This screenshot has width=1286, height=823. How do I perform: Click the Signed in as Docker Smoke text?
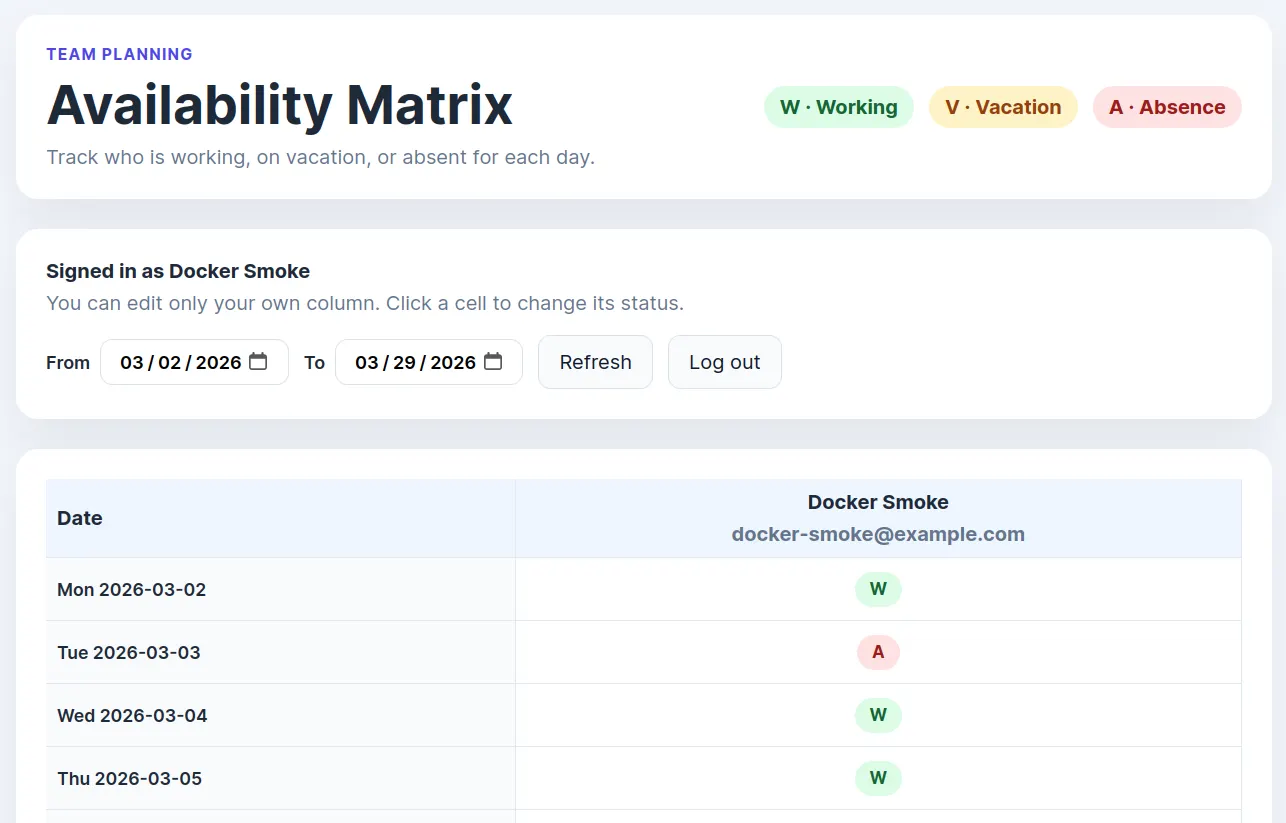[x=178, y=271]
